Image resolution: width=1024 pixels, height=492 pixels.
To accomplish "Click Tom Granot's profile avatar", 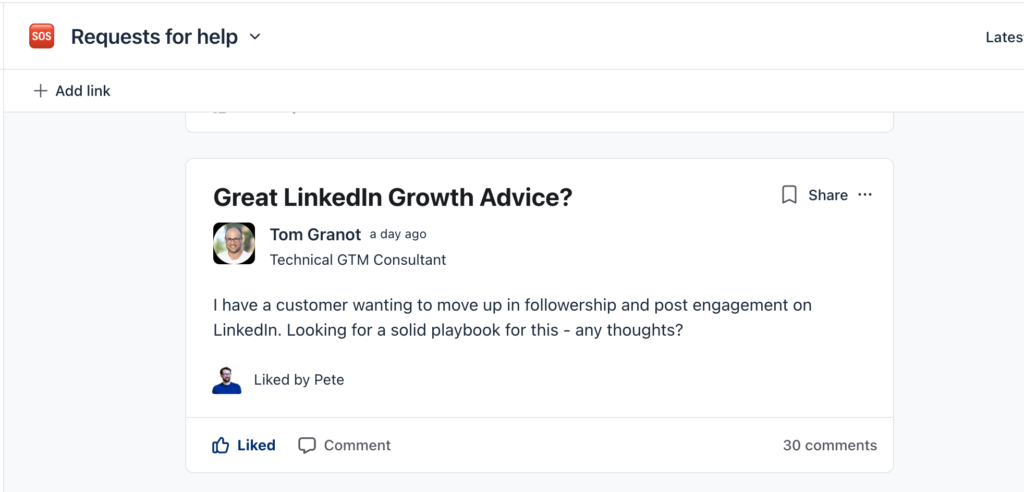I will coord(234,244).
